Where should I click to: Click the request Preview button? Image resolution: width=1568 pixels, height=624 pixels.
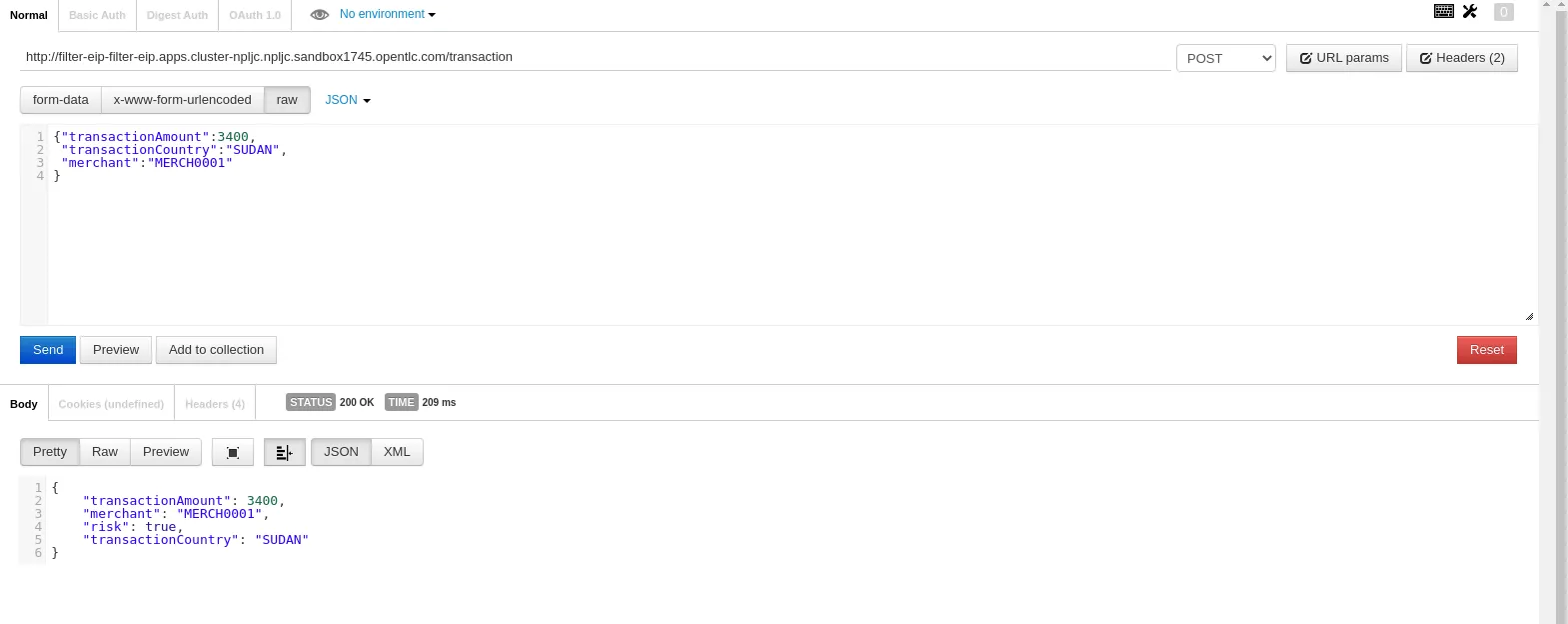[x=116, y=350]
